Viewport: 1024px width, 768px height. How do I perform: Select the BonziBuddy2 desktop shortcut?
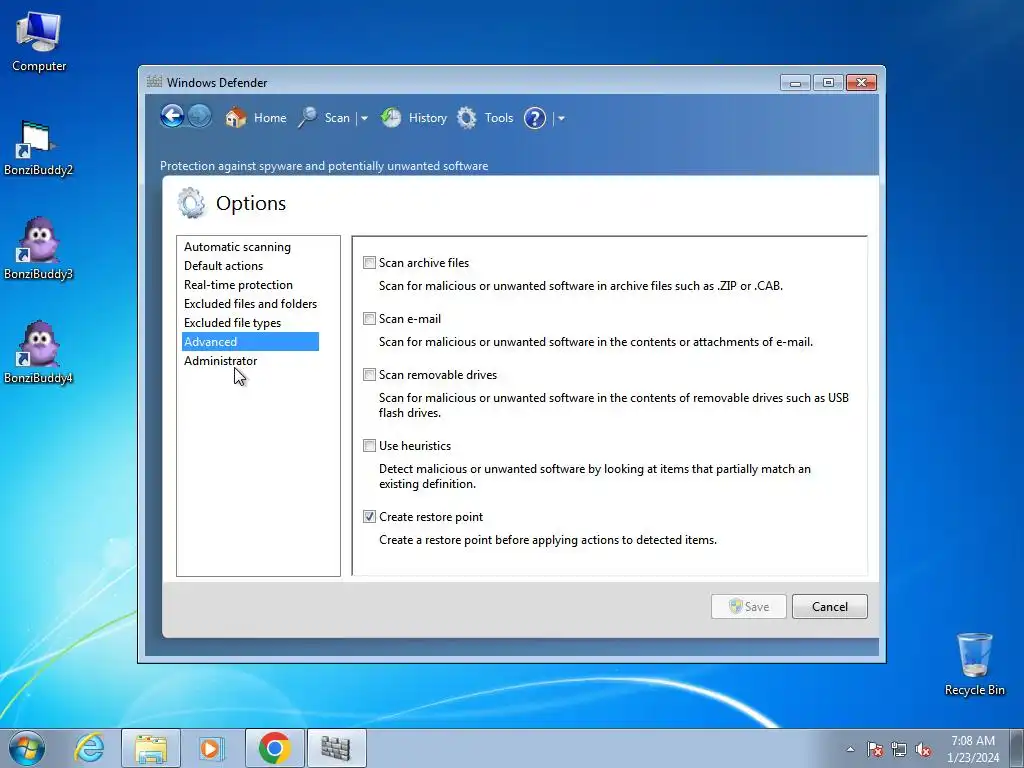[x=39, y=148]
